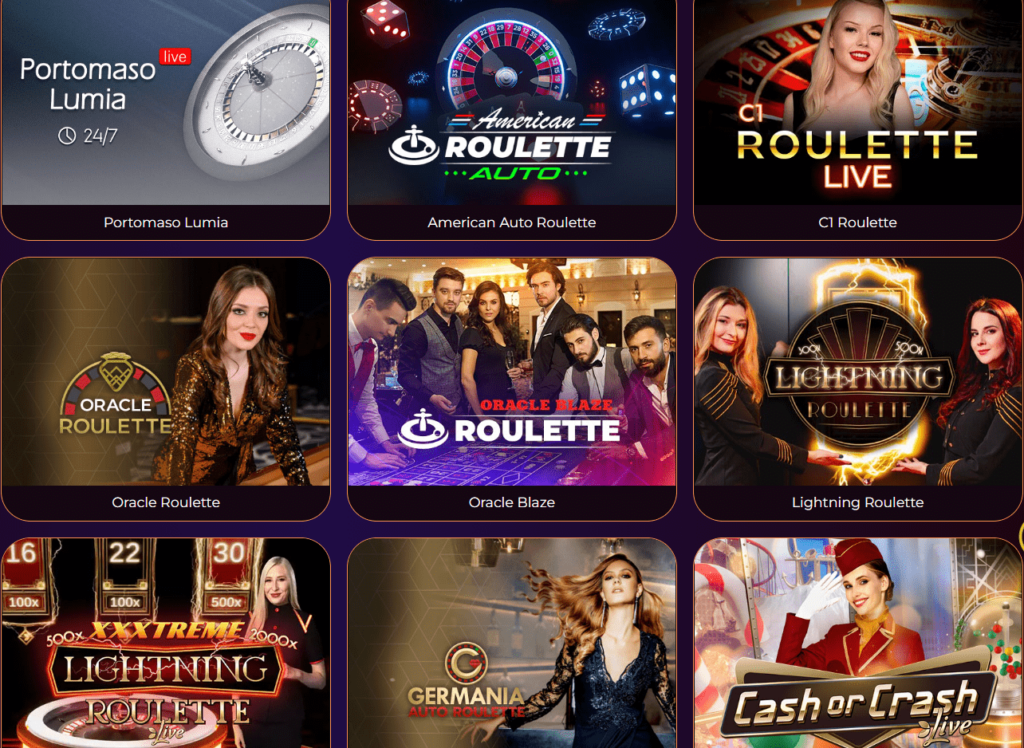
Task: Click the red live badge on Portomaso Lumia
Action: click(175, 57)
